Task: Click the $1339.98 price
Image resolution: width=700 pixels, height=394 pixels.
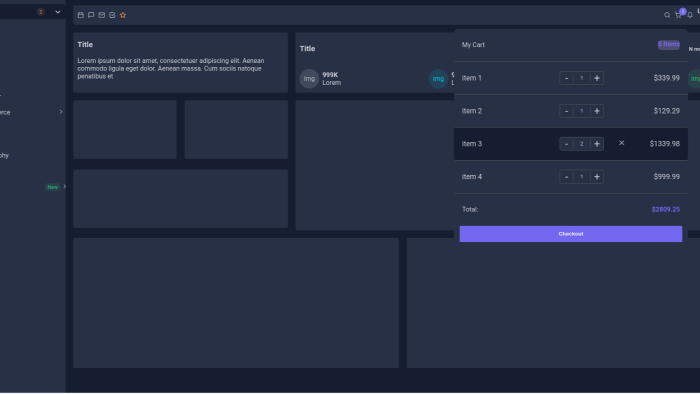Action: point(665,144)
